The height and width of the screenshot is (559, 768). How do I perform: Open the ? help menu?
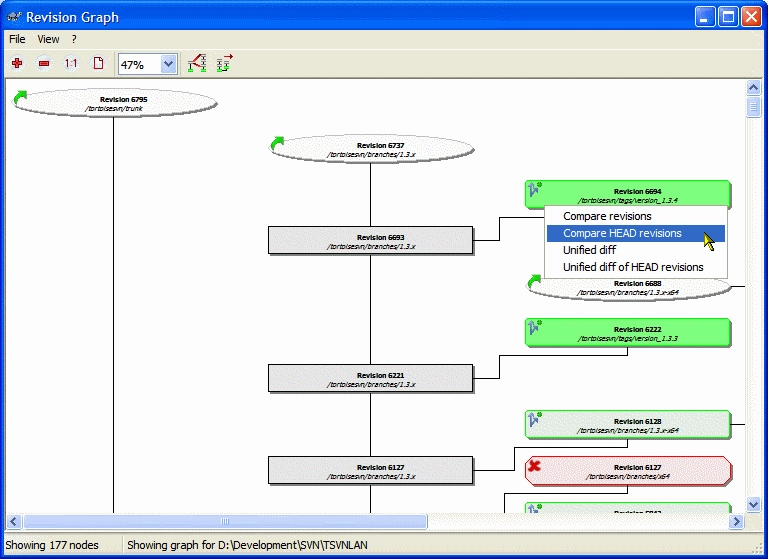click(74, 39)
